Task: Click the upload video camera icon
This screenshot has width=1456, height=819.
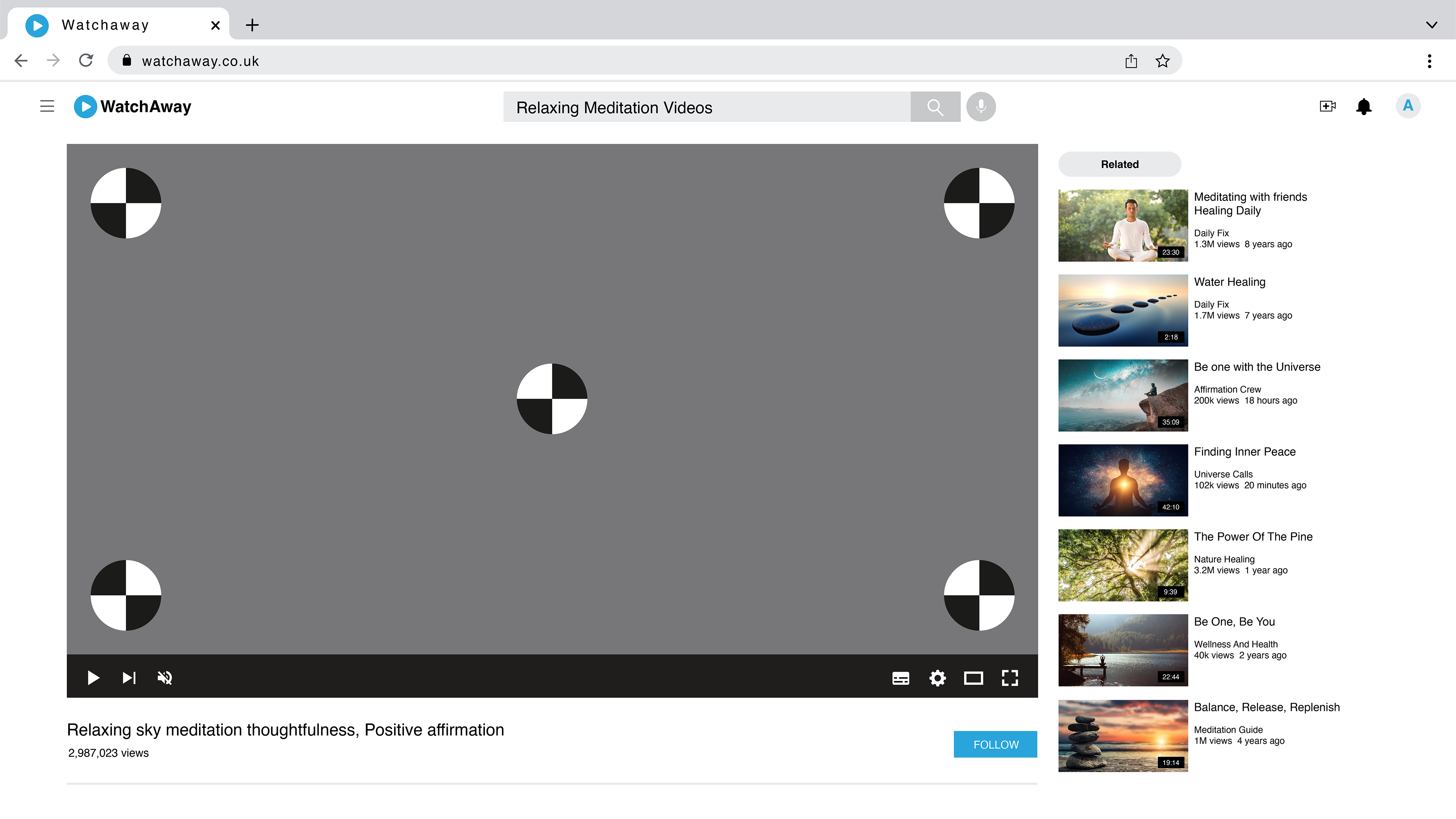Action: click(x=1327, y=106)
